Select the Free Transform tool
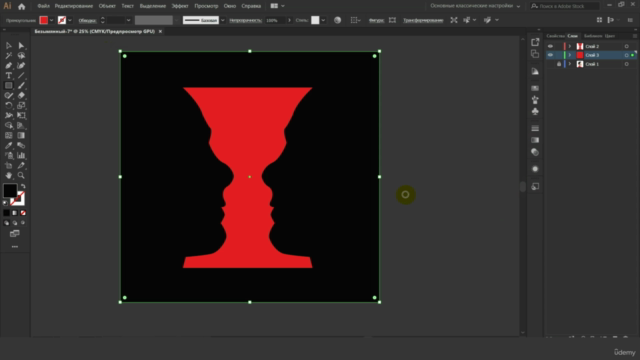Image resolution: width=640 pixels, height=360 pixels. (21, 116)
